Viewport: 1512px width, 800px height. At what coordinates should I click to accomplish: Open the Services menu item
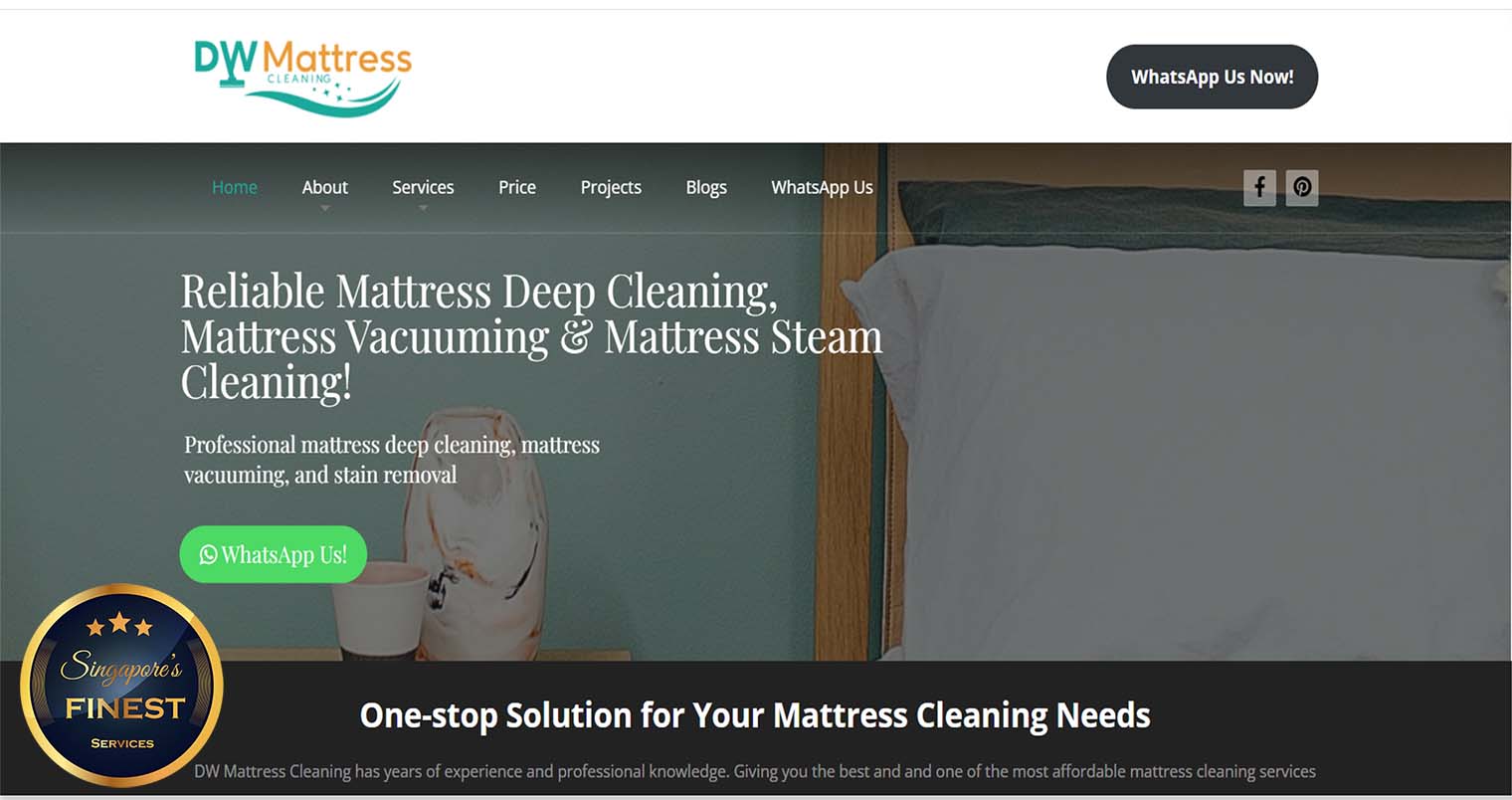[423, 187]
